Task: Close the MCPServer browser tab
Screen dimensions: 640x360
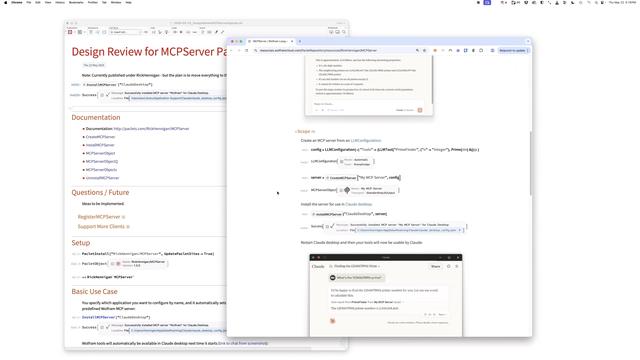Action: pos(292,41)
